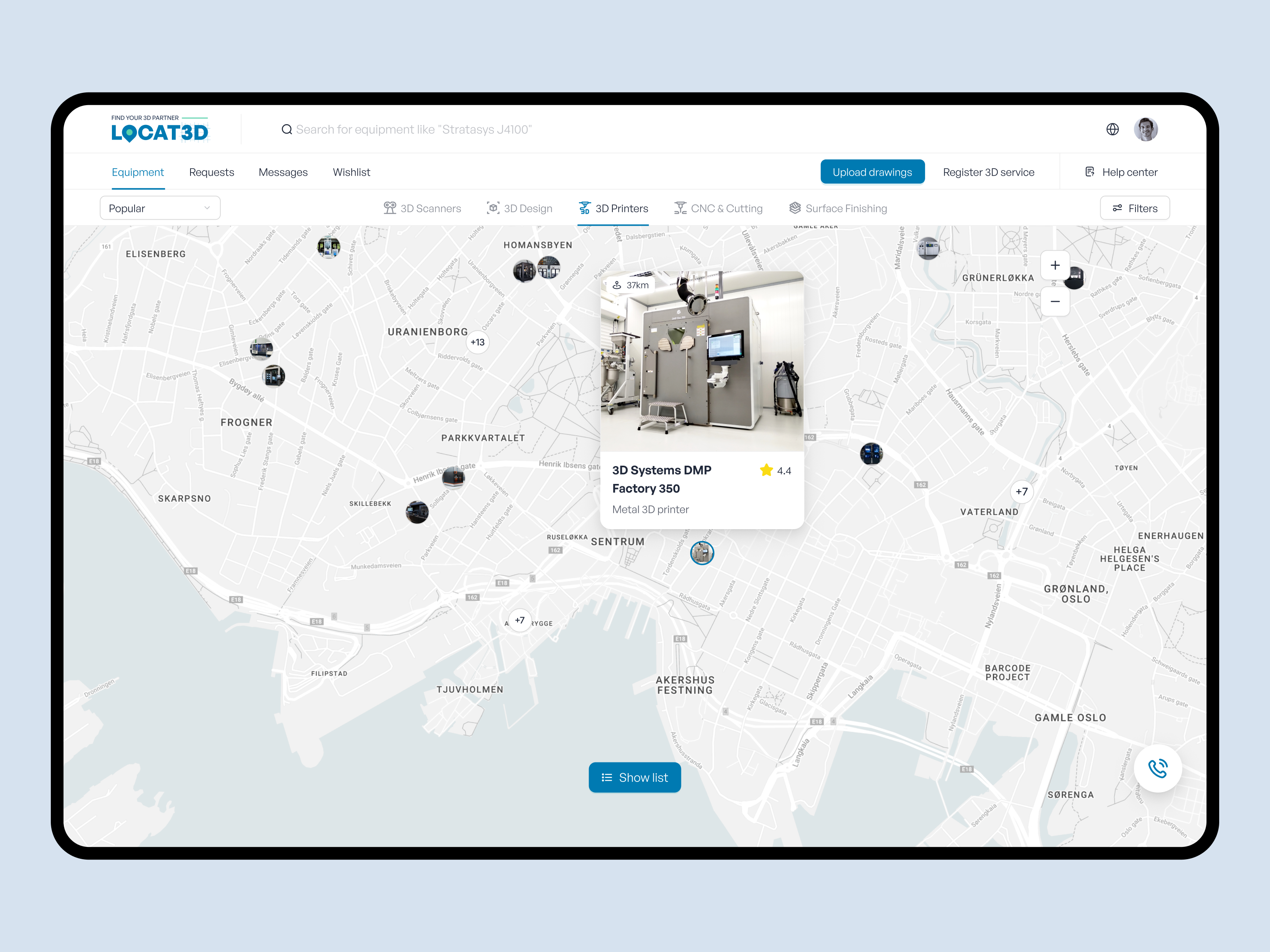
Task: Click the BARCODE PROJECT map label
Action: click(1008, 672)
